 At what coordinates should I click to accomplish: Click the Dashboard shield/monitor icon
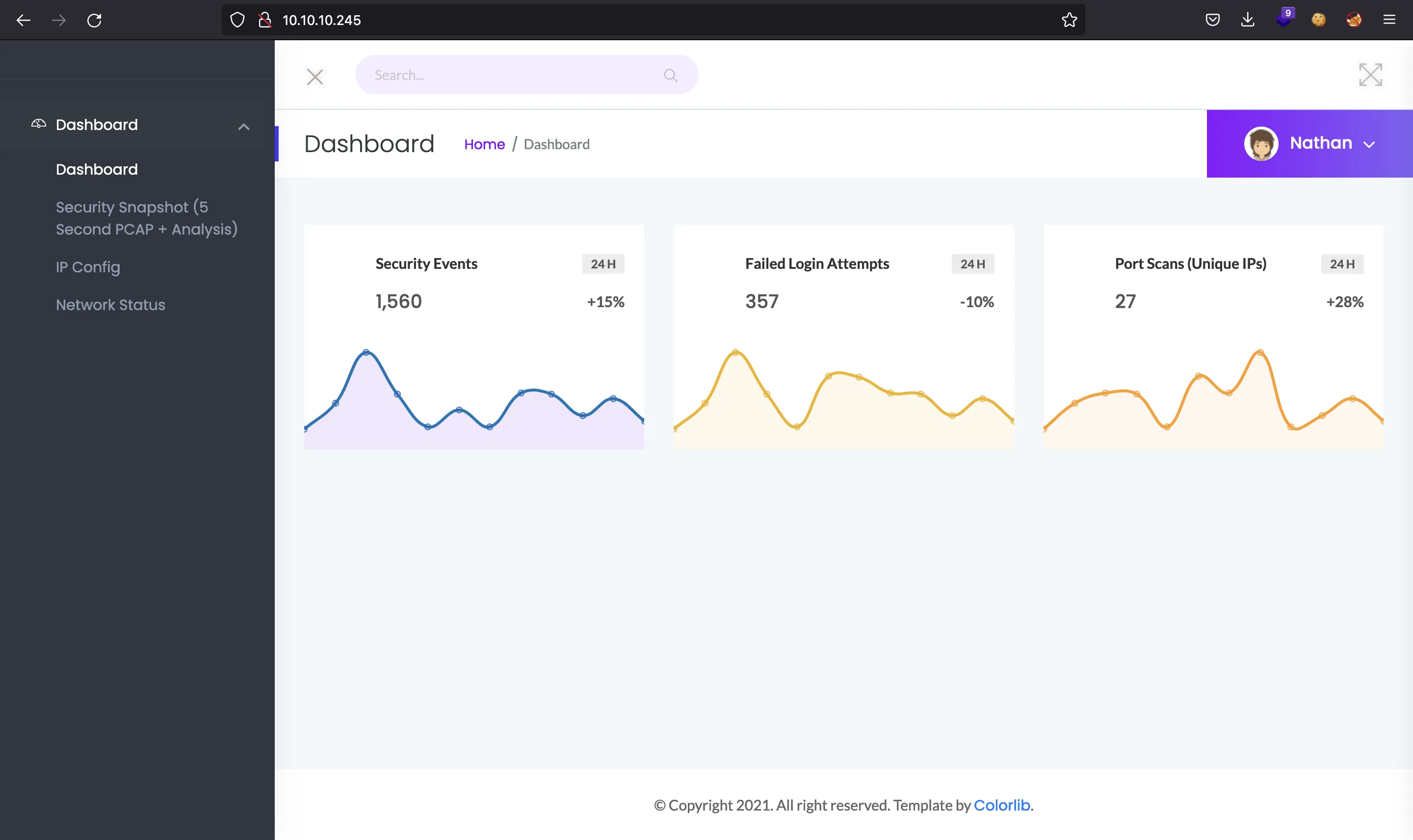pyautogui.click(x=38, y=123)
